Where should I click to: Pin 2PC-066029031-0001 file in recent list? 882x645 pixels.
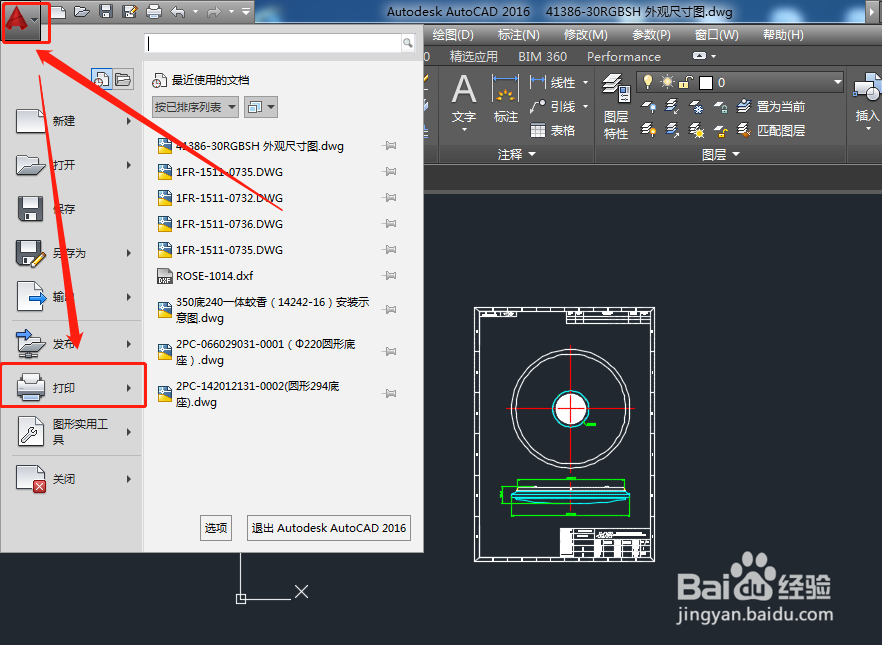click(389, 351)
